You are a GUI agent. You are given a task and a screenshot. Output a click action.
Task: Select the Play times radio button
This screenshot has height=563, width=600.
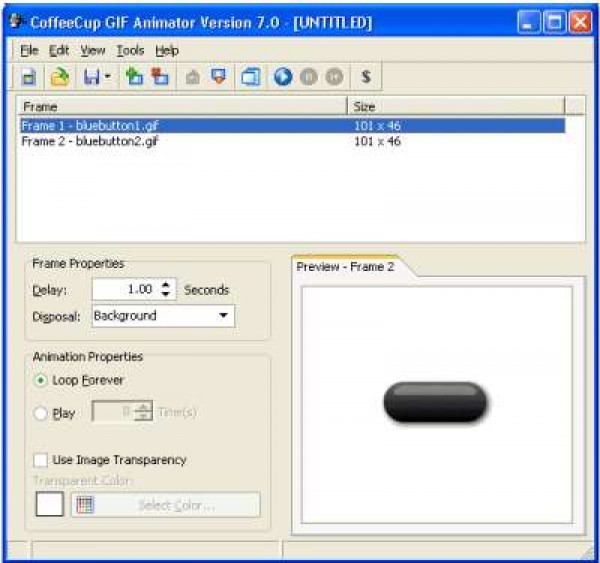(x=40, y=413)
